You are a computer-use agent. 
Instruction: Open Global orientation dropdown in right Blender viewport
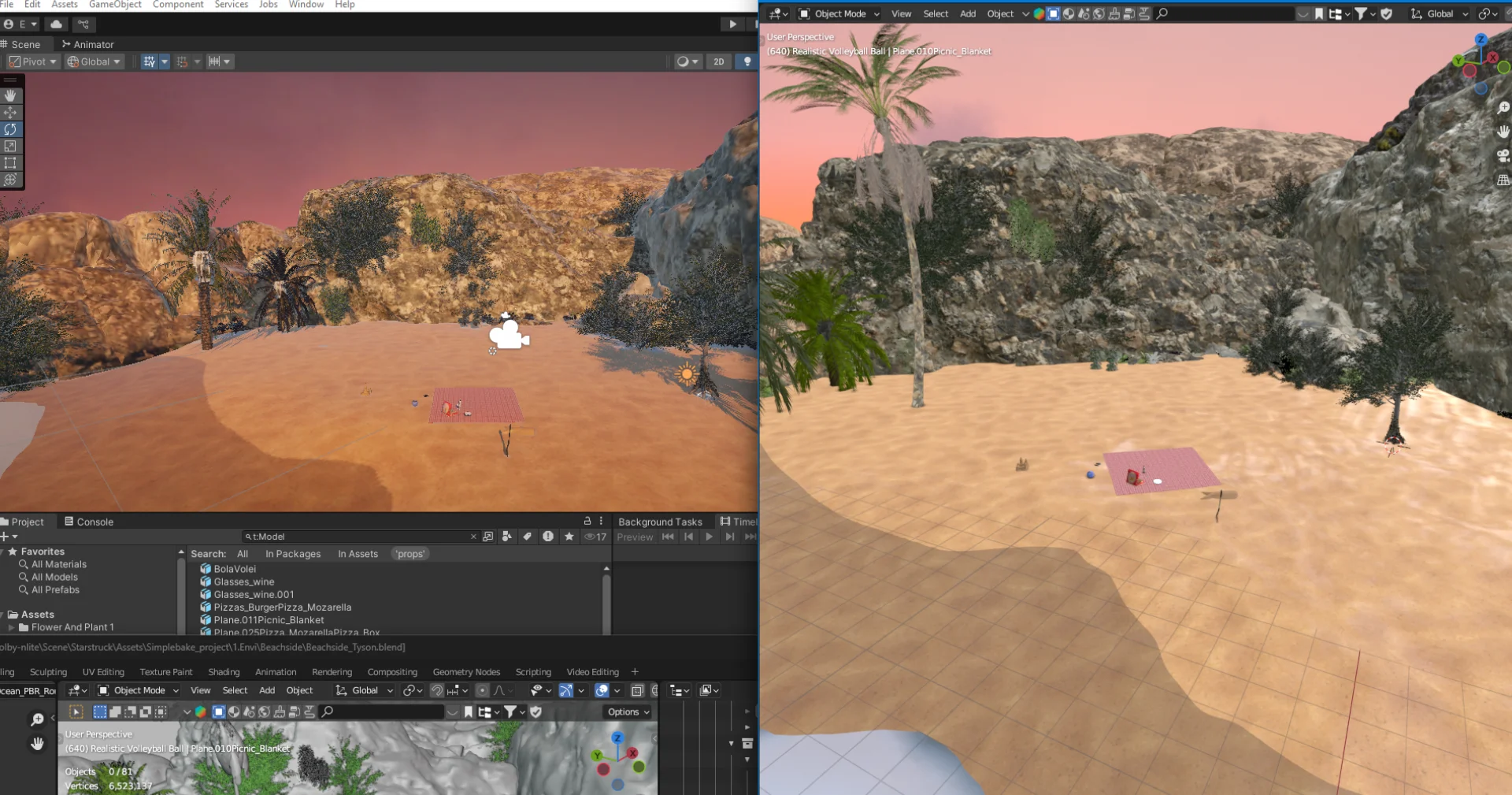coord(1440,13)
